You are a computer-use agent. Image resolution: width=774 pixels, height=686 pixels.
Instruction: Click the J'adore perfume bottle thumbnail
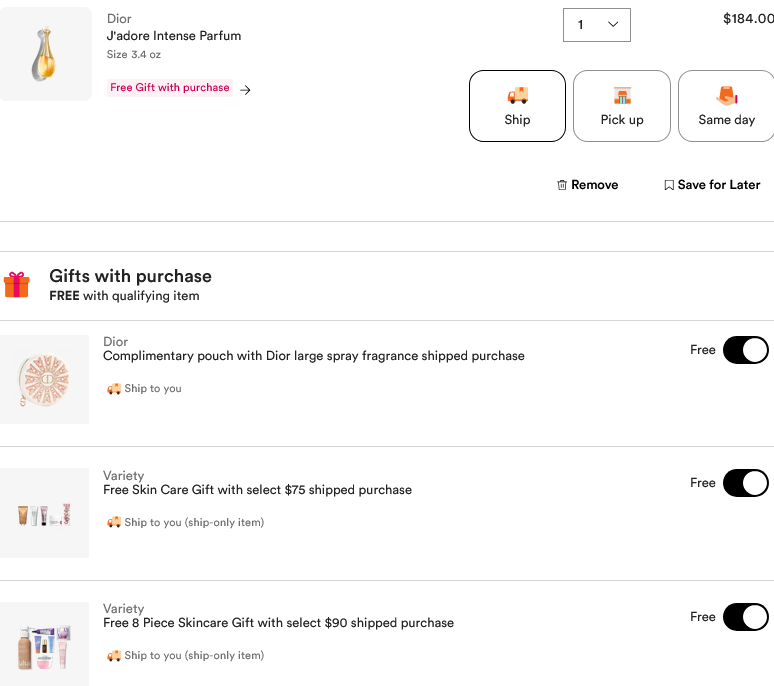point(46,54)
